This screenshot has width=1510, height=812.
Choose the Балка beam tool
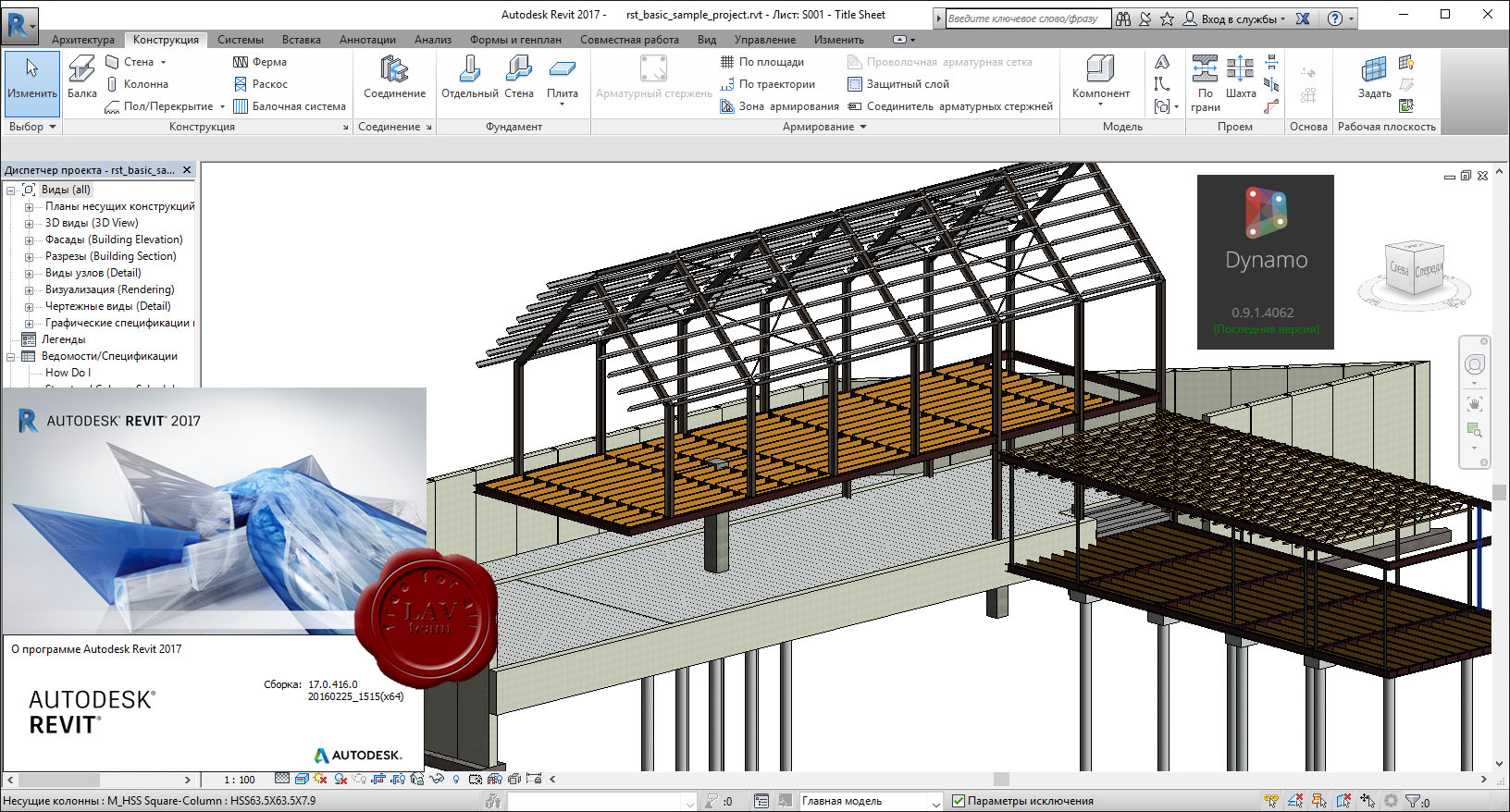click(x=81, y=78)
